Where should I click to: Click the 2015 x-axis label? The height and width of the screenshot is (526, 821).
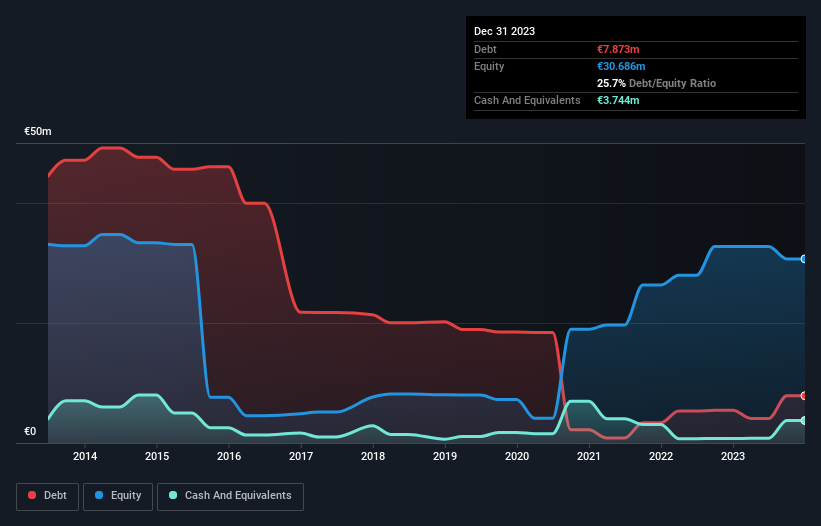pos(157,456)
